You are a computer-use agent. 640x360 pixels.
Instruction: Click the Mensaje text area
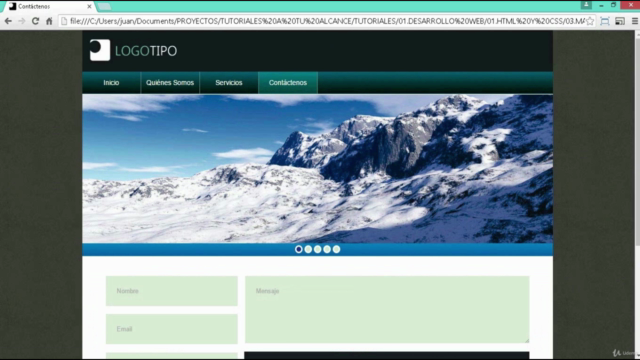pos(387,309)
